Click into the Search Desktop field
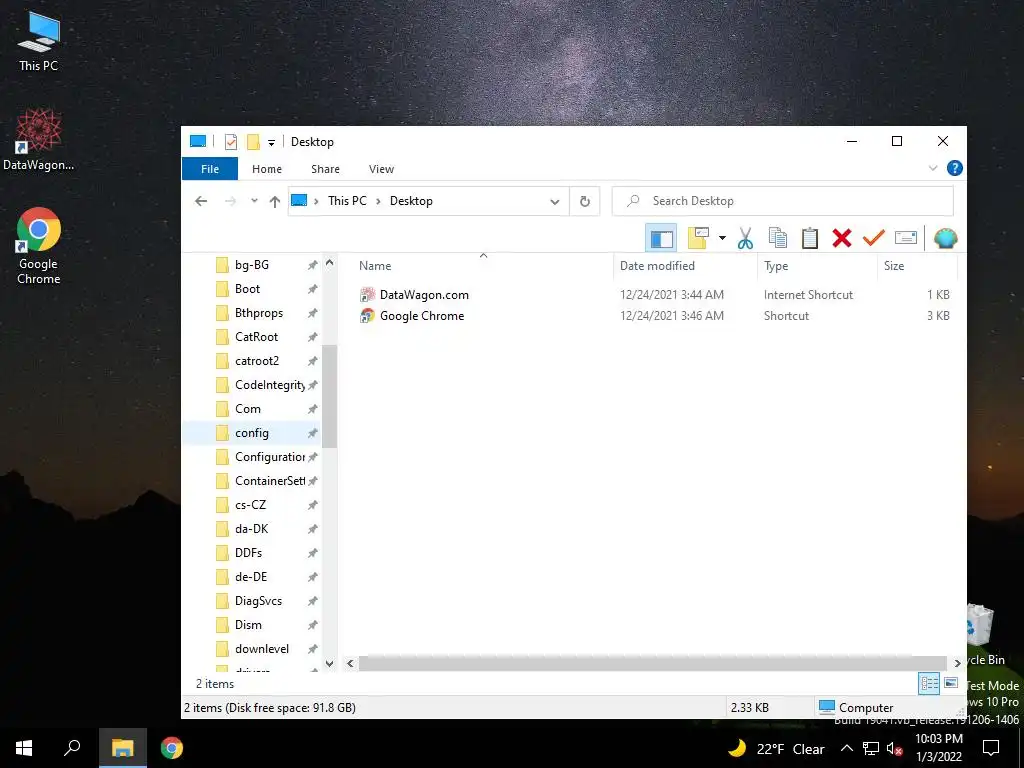The width and height of the screenshot is (1024, 768). coord(782,201)
